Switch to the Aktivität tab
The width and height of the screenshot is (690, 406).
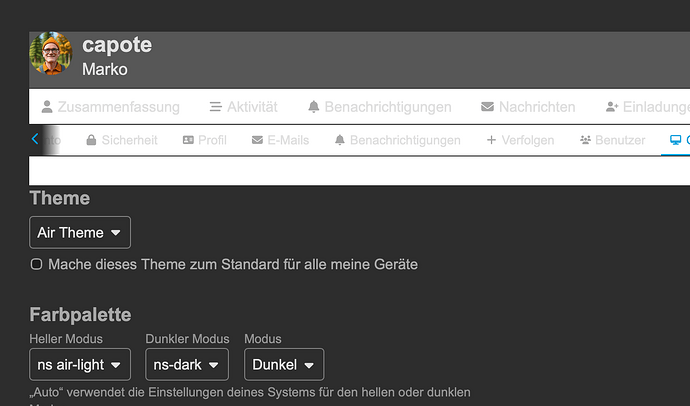(243, 107)
